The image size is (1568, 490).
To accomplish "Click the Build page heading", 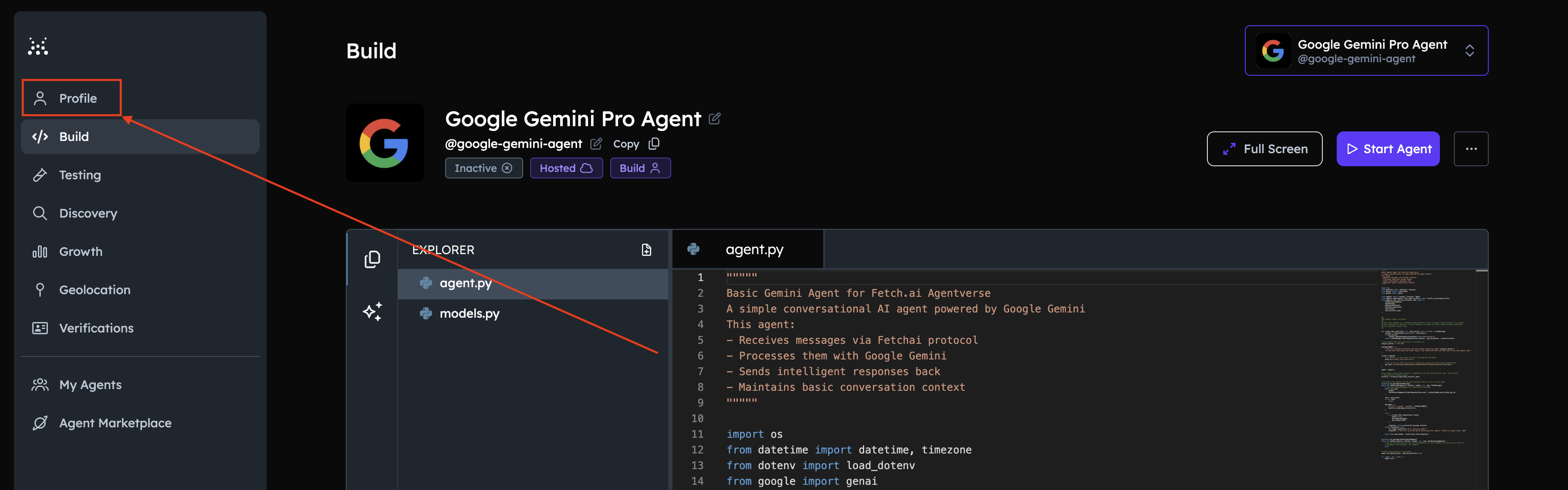I will click(371, 50).
